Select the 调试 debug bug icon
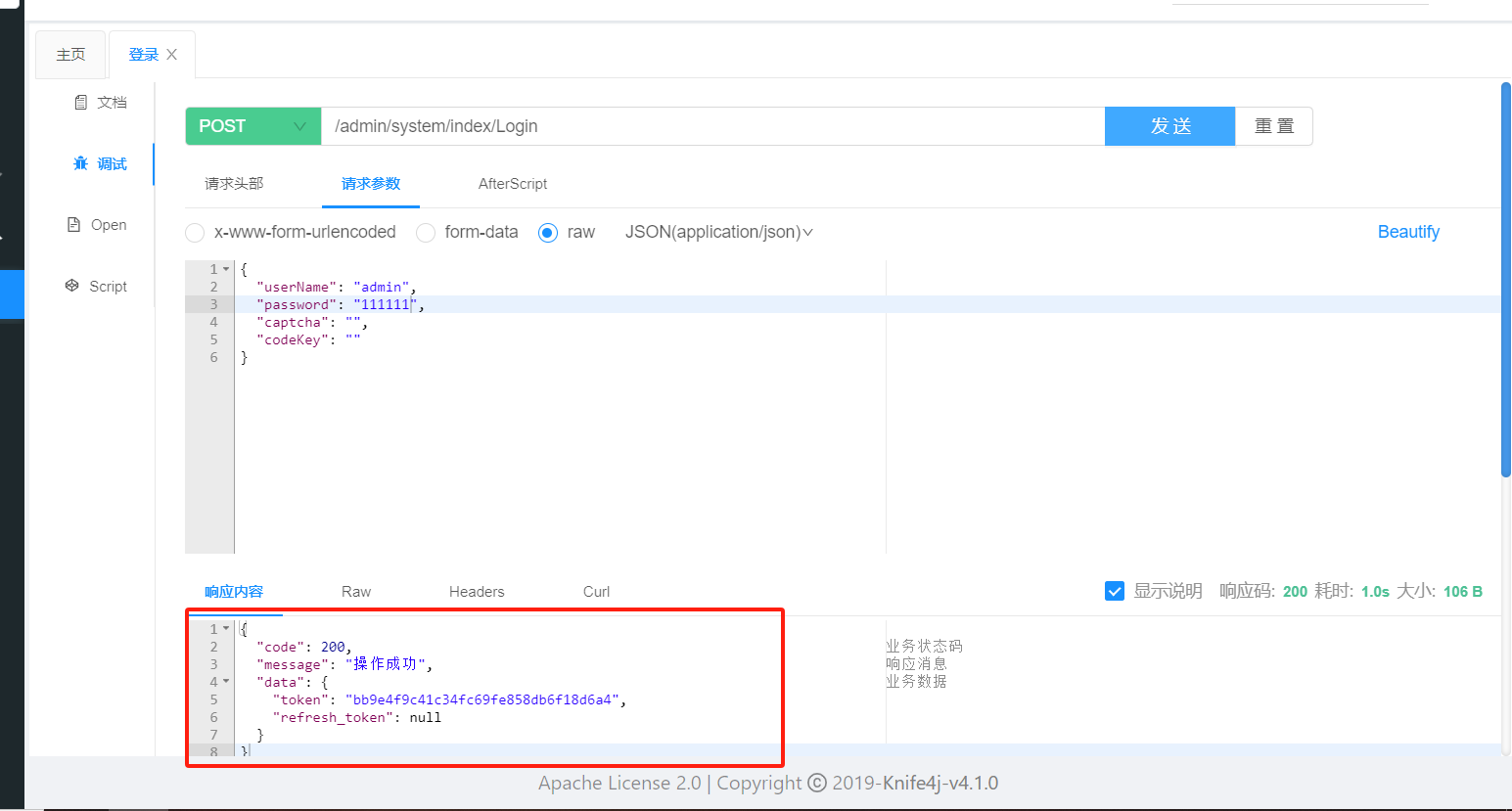This screenshot has height=811, width=1512. [80, 163]
